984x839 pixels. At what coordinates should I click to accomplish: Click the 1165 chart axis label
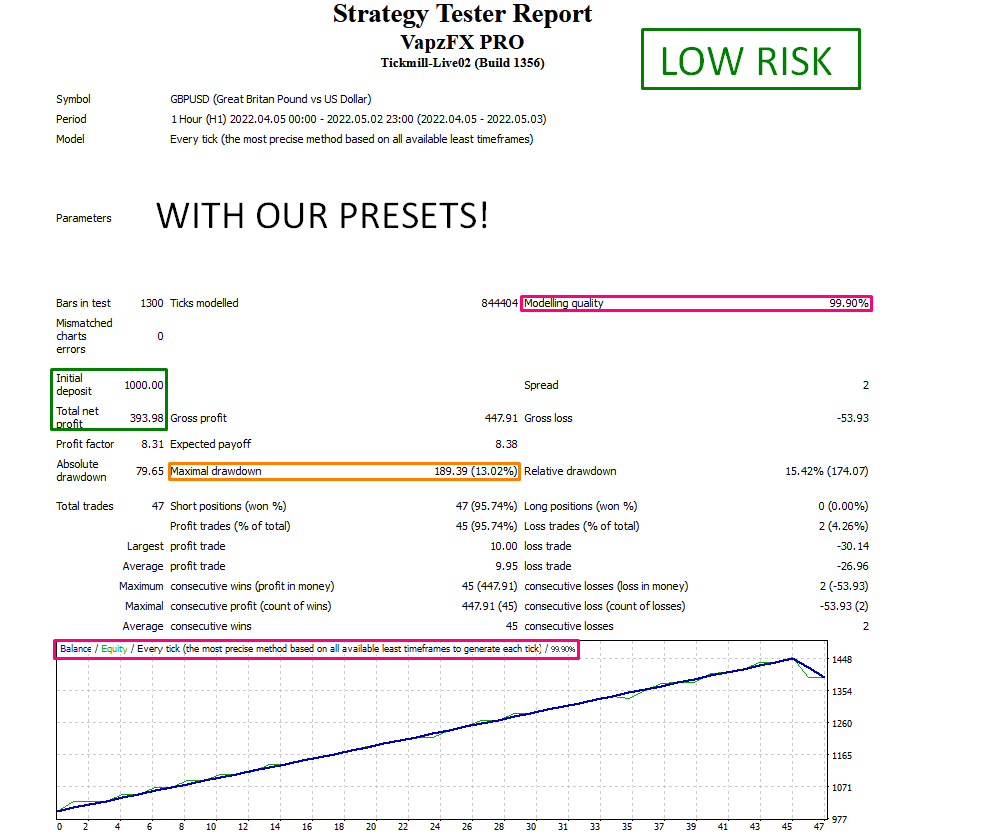842,756
